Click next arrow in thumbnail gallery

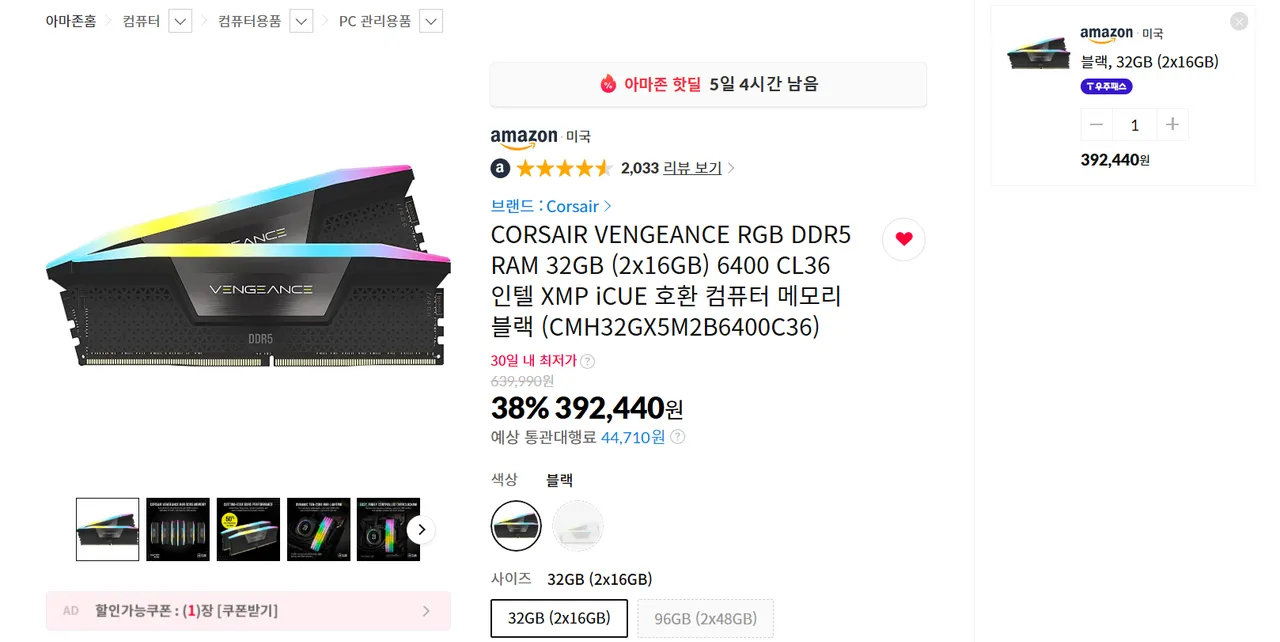point(422,529)
